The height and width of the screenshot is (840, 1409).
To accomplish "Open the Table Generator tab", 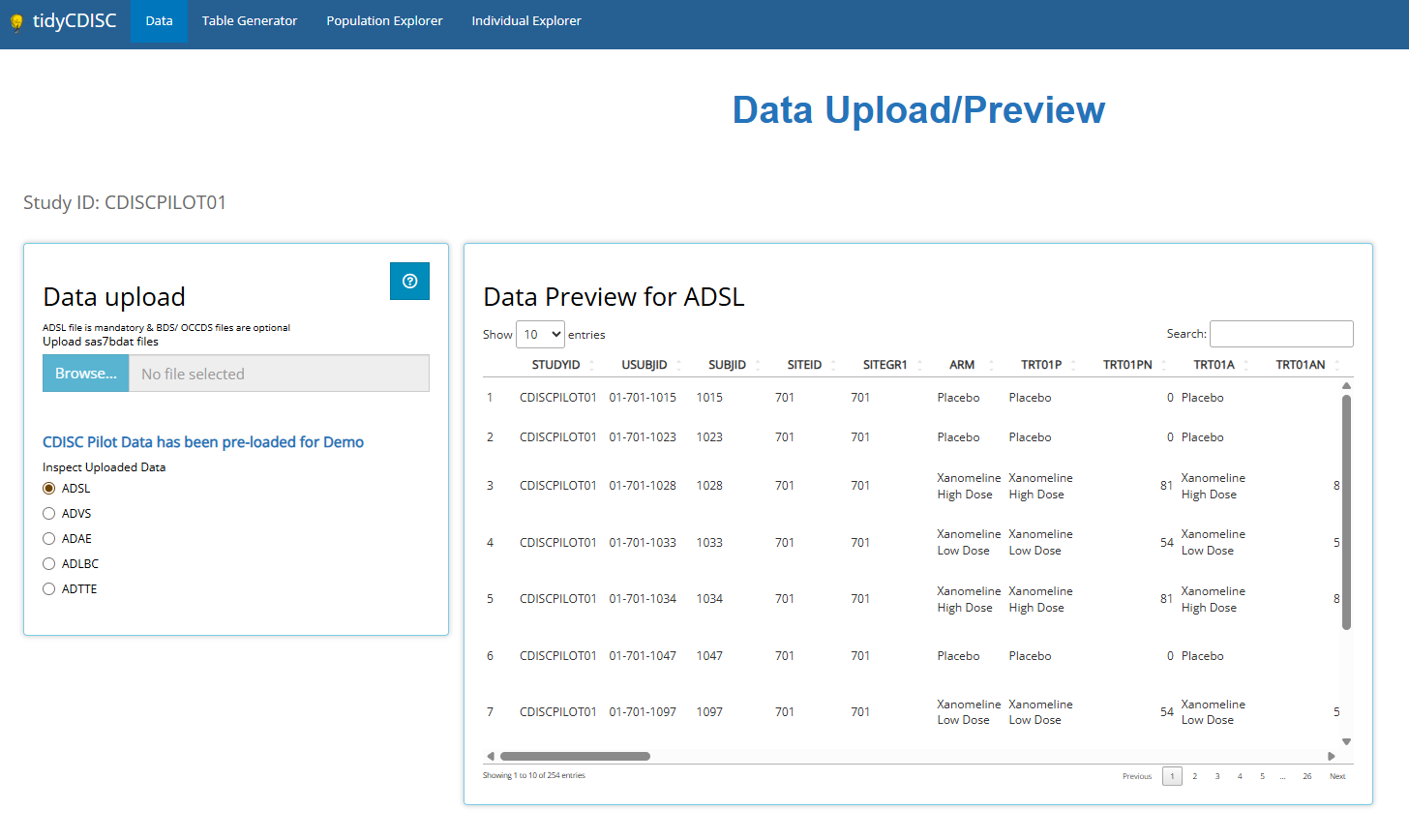I will [250, 21].
